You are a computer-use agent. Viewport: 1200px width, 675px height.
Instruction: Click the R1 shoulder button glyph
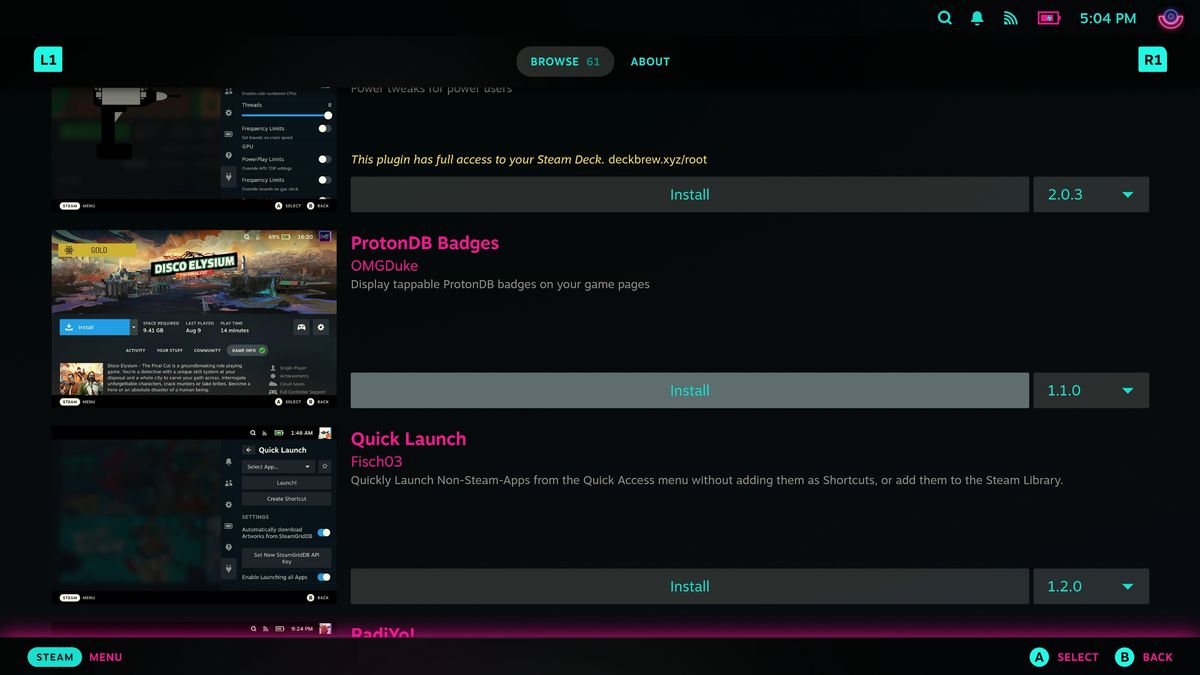[1153, 60]
